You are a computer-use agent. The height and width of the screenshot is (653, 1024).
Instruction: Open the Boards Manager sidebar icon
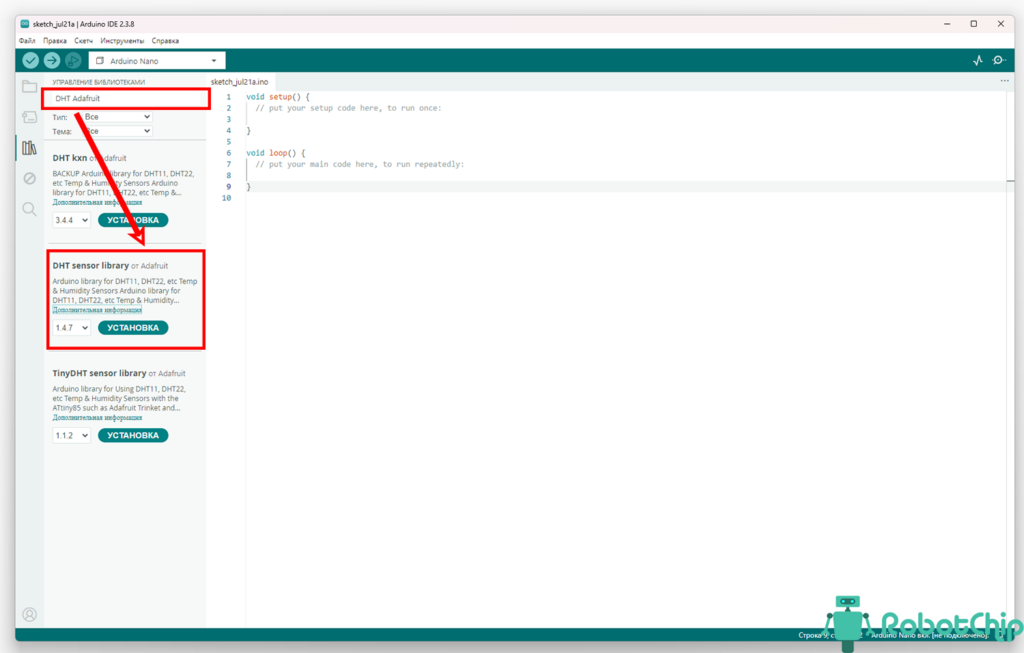pos(29,118)
